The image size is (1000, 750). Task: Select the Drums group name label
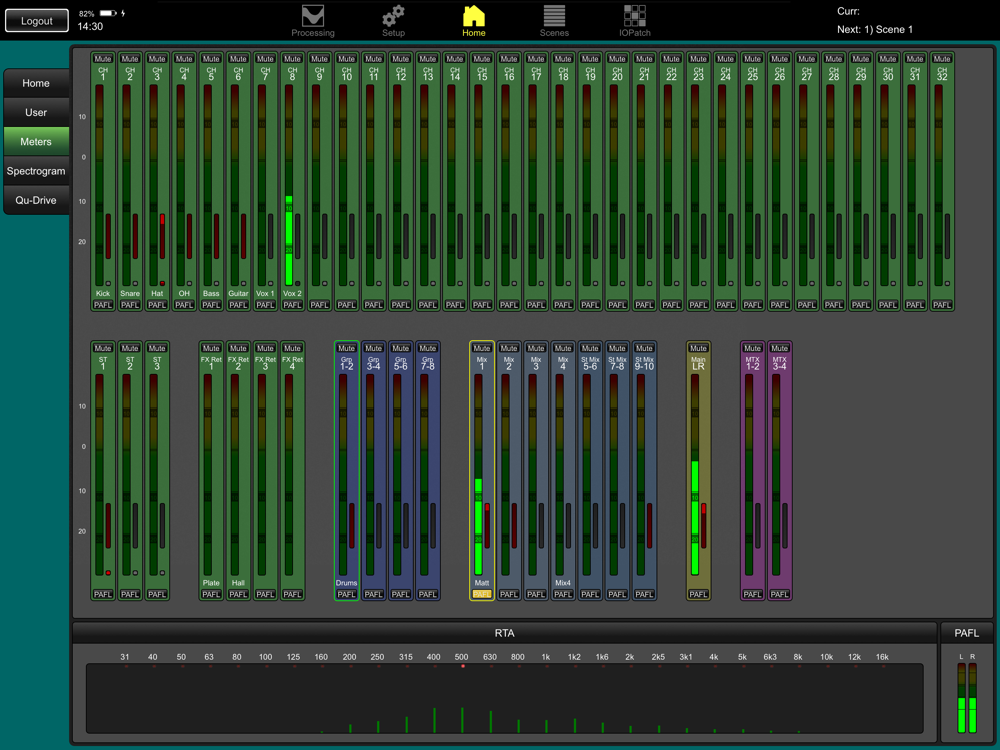pos(346,583)
